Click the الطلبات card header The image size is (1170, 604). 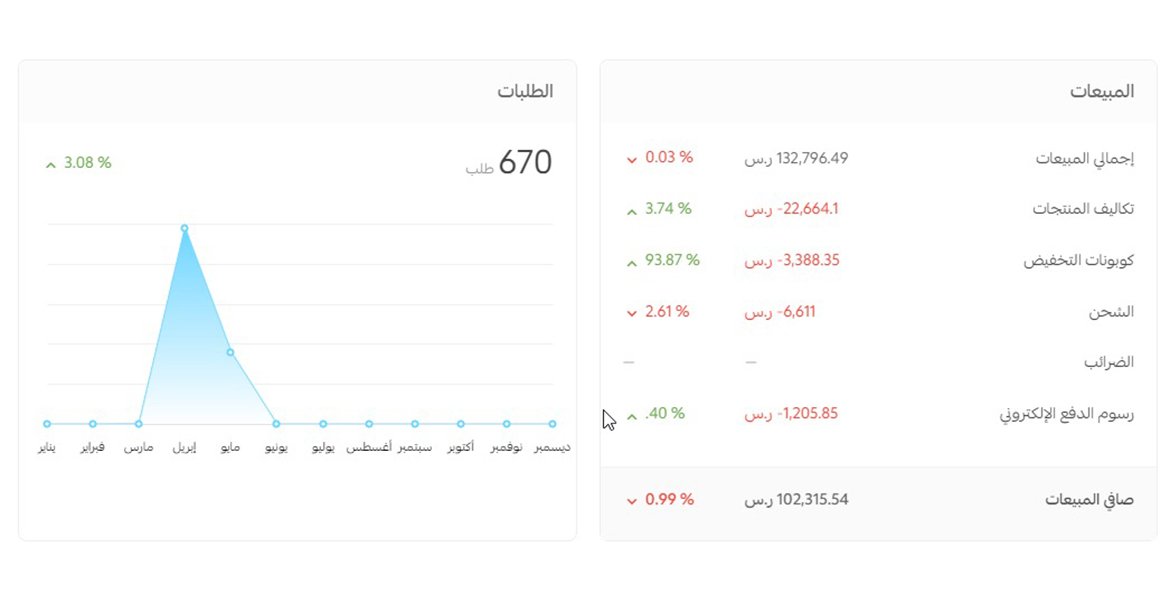coord(525,91)
